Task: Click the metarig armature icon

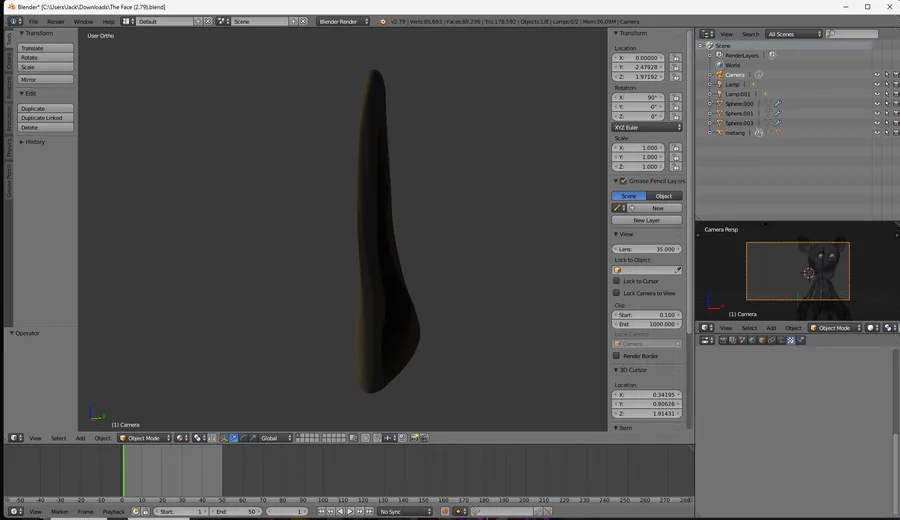Action: click(x=719, y=133)
